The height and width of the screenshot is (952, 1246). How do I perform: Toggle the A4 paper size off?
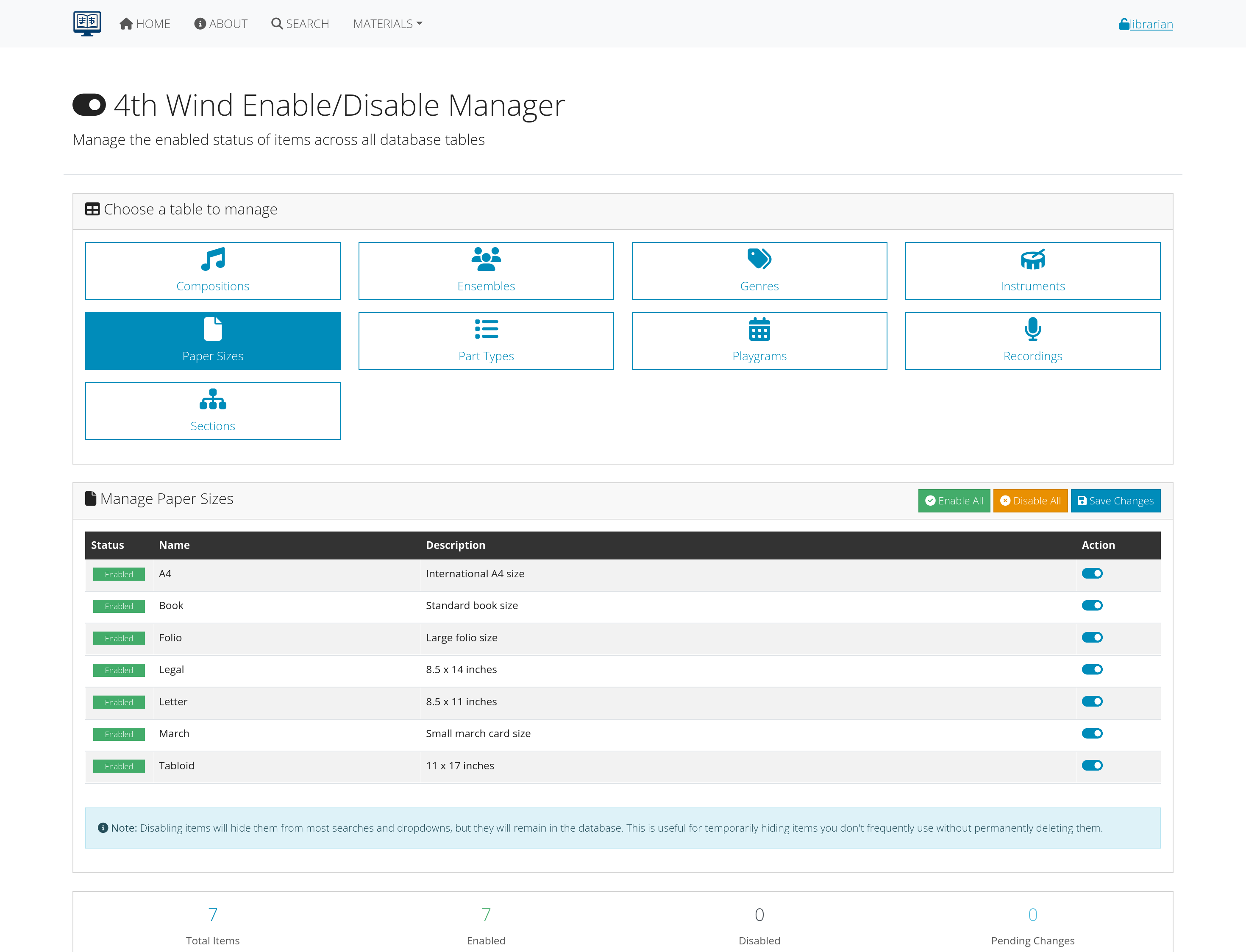pyautogui.click(x=1093, y=573)
